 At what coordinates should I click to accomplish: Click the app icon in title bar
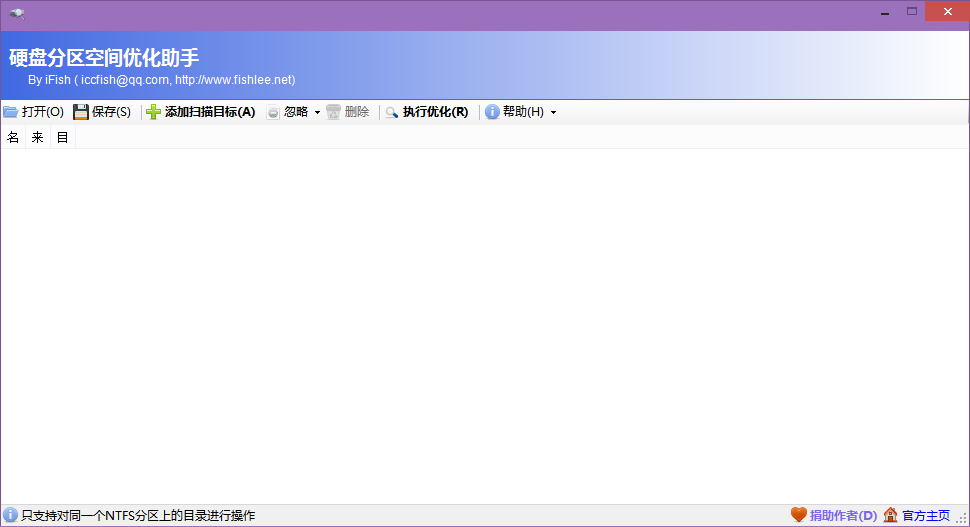(x=17, y=13)
